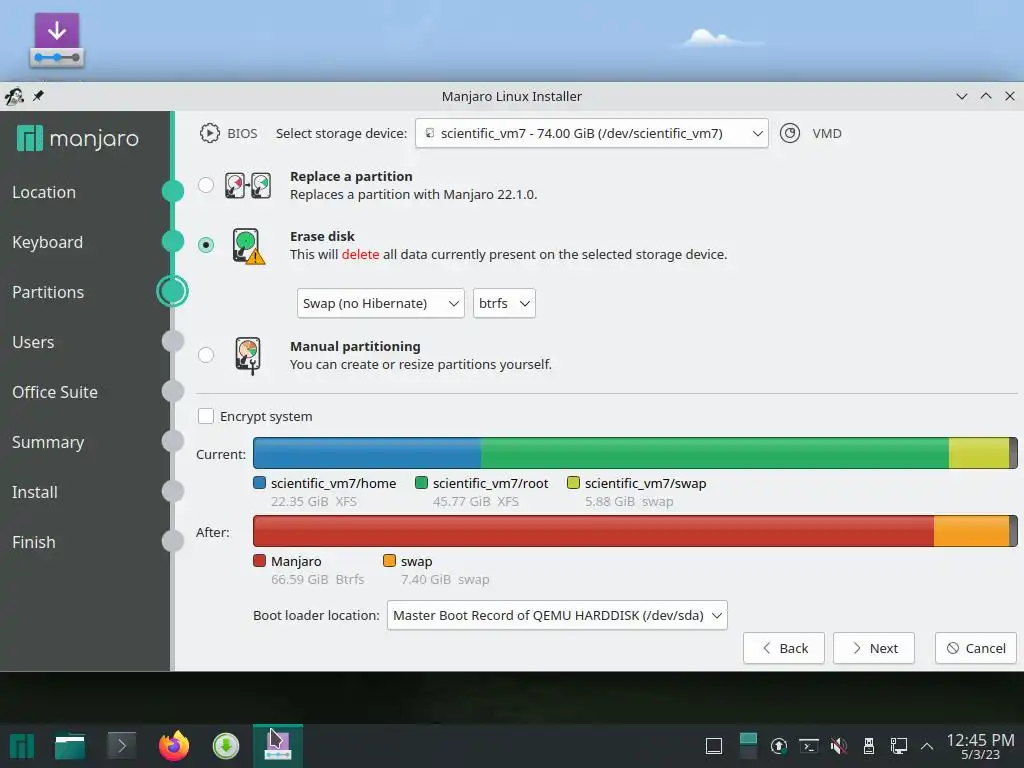Click the BIOS boot icon

(x=209, y=133)
